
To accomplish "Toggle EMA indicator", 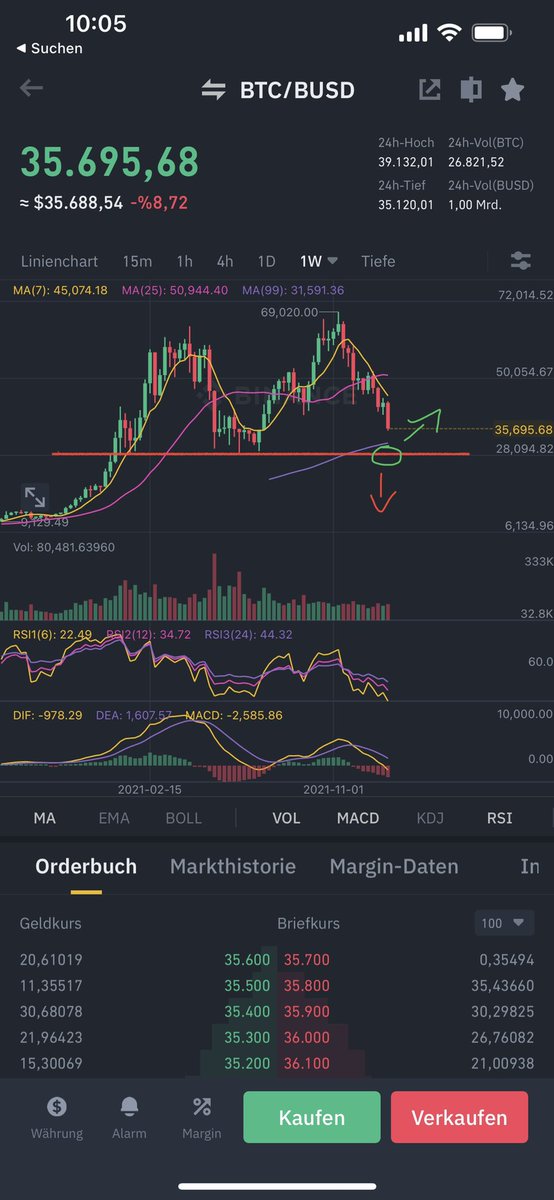I will (114, 818).
